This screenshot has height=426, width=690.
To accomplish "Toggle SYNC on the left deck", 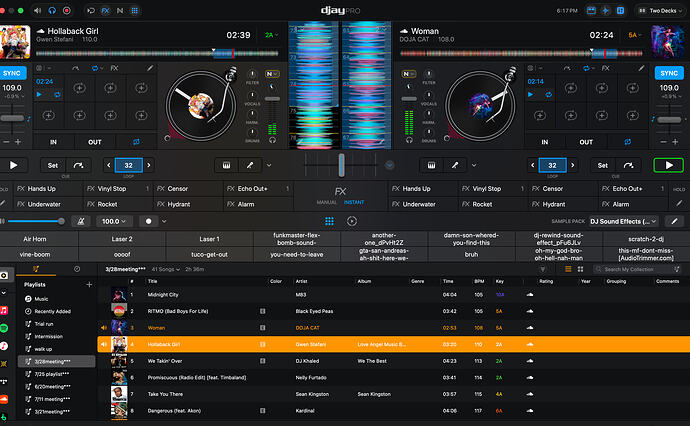I will coord(12,73).
